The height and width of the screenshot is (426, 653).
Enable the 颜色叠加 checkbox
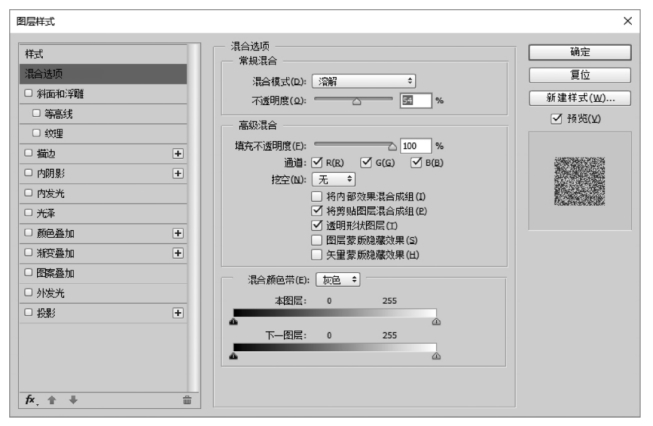point(28,232)
